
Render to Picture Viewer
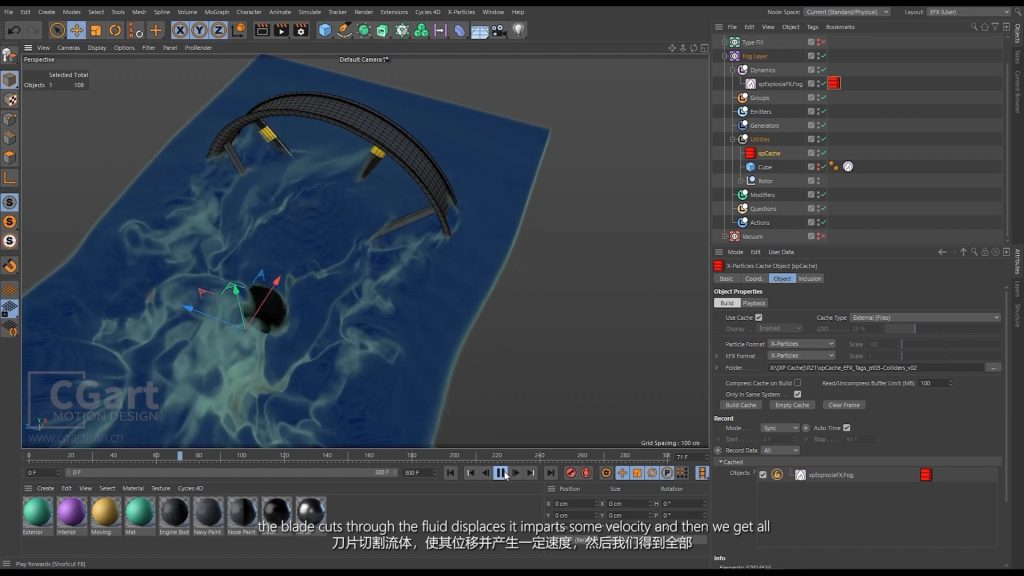pyautogui.click(x=281, y=30)
